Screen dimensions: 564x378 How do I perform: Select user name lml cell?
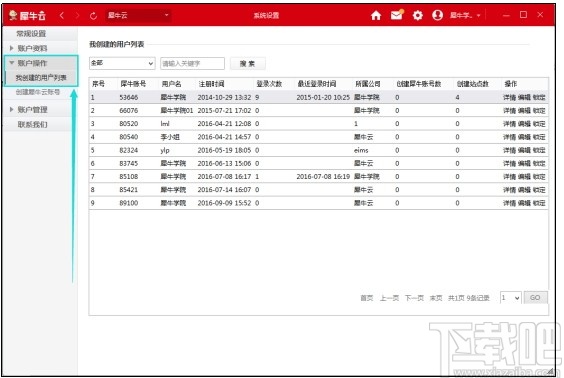pos(165,124)
